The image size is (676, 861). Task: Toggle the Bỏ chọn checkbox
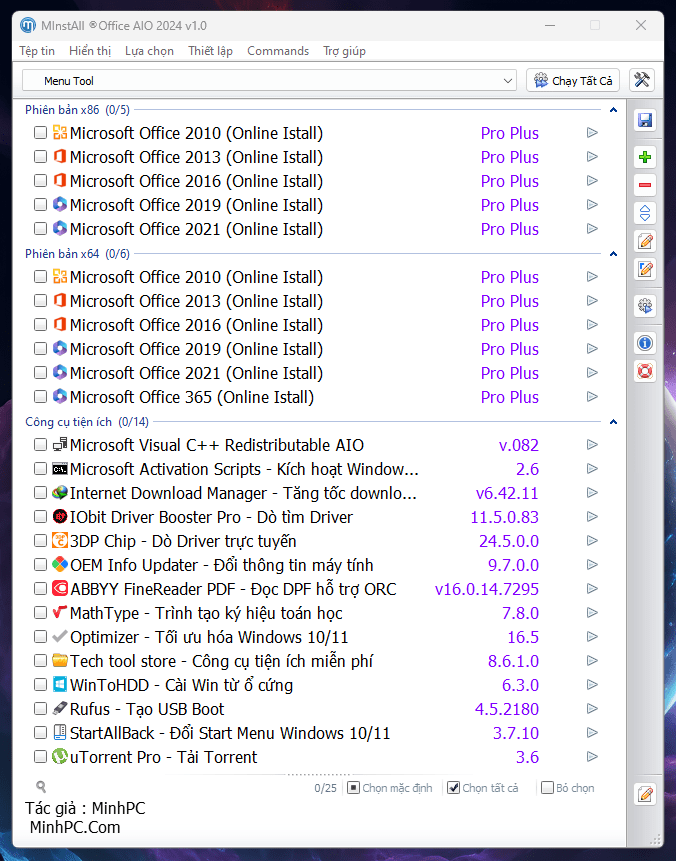(x=547, y=788)
